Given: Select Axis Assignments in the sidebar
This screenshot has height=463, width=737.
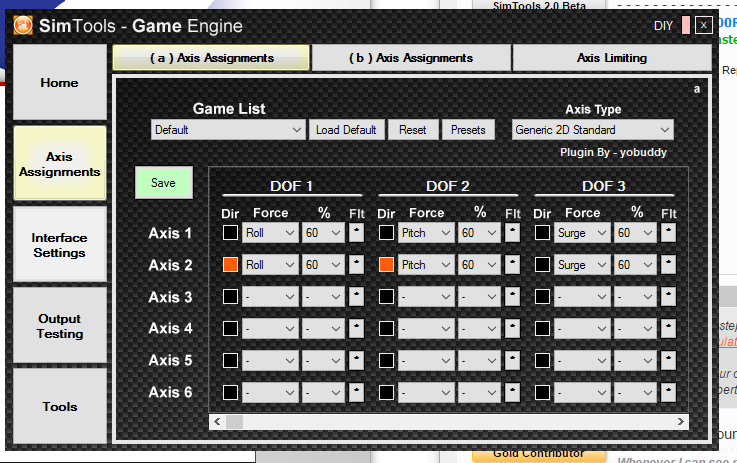Looking at the screenshot, I should click(60, 164).
